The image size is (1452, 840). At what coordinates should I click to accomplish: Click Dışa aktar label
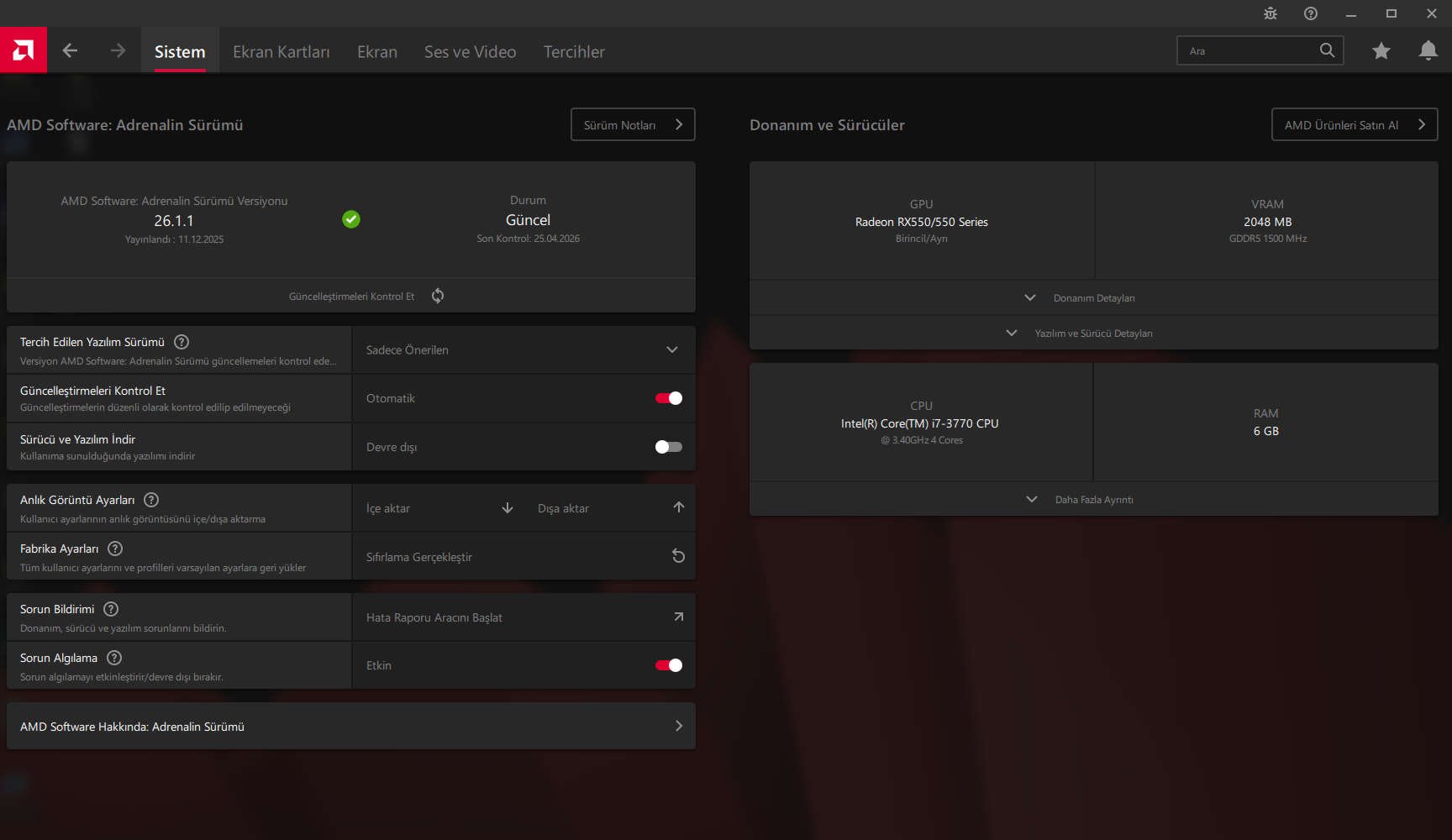563,508
